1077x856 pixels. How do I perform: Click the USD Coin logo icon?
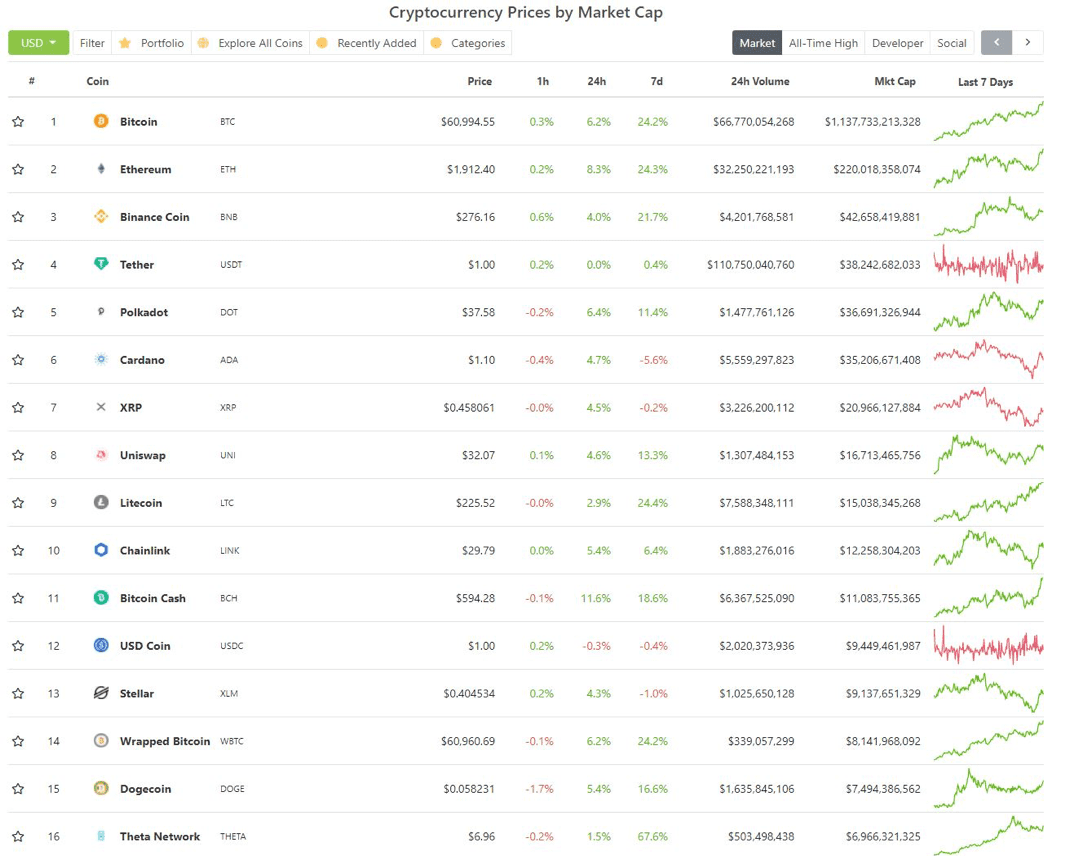coord(101,645)
